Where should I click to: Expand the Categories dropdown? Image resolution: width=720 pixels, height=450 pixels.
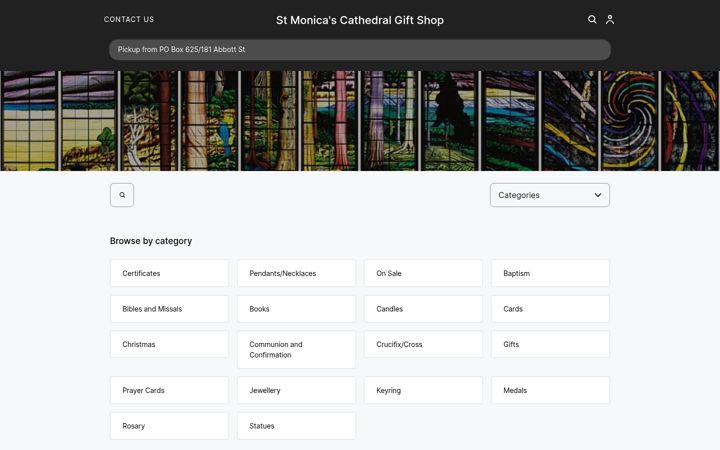pyautogui.click(x=550, y=195)
